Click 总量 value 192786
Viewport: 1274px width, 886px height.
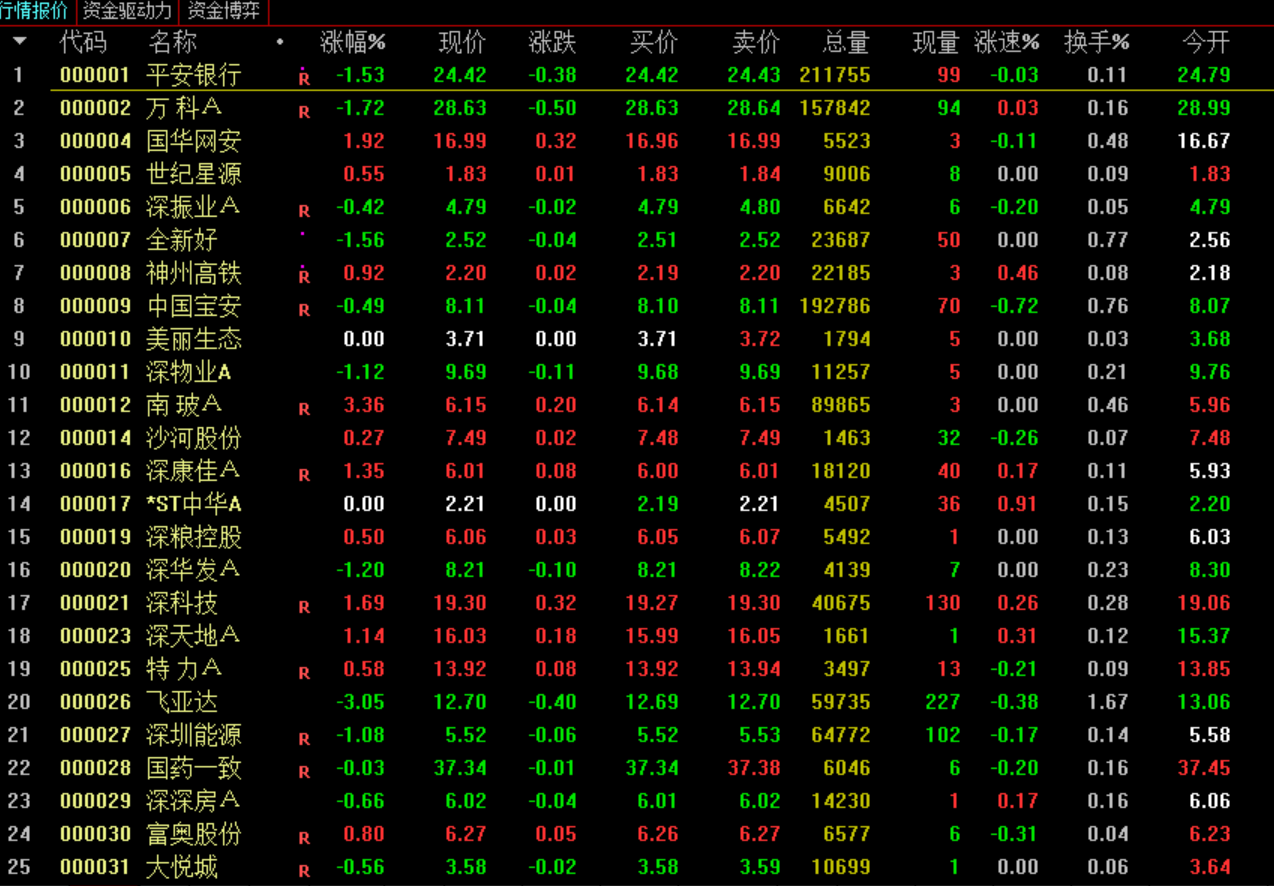point(835,306)
